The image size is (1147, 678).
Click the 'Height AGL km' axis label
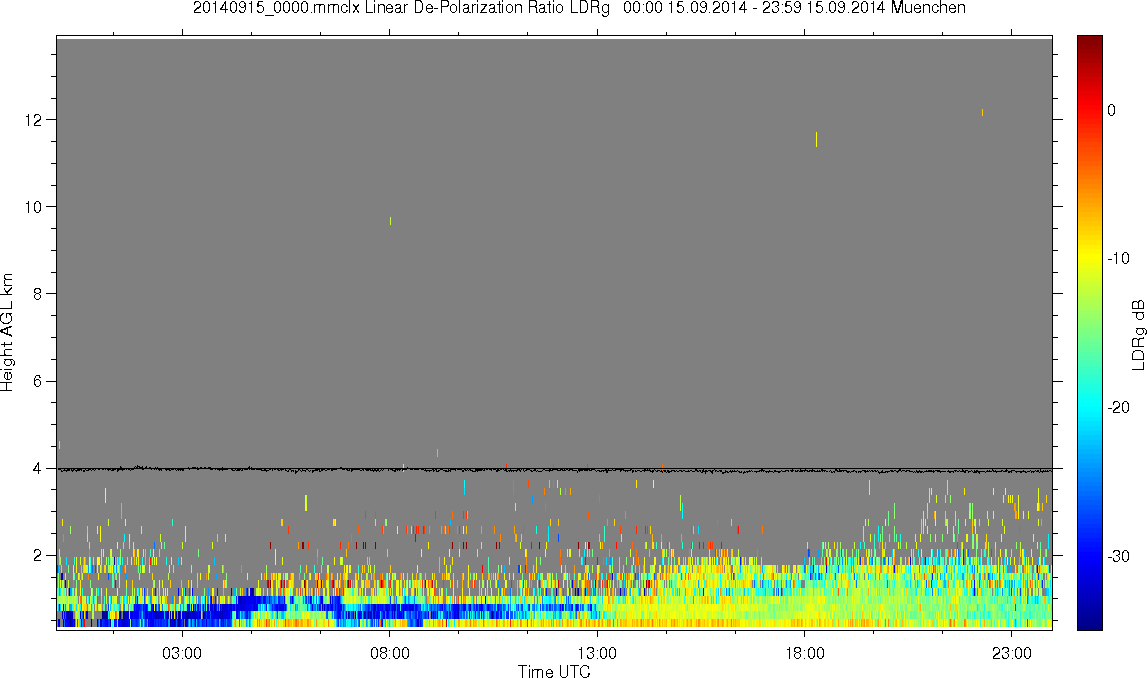click(x=7, y=333)
